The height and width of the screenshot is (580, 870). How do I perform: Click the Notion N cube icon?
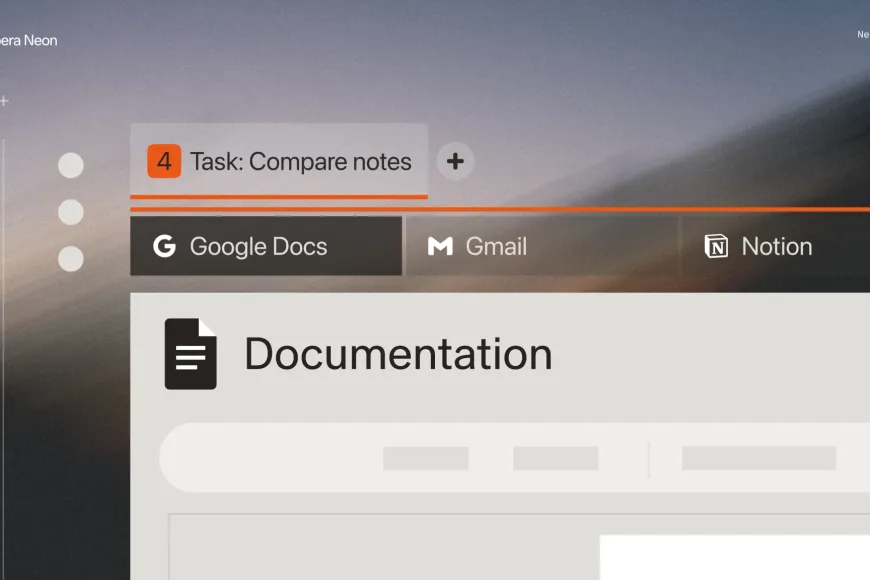pos(716,246)
